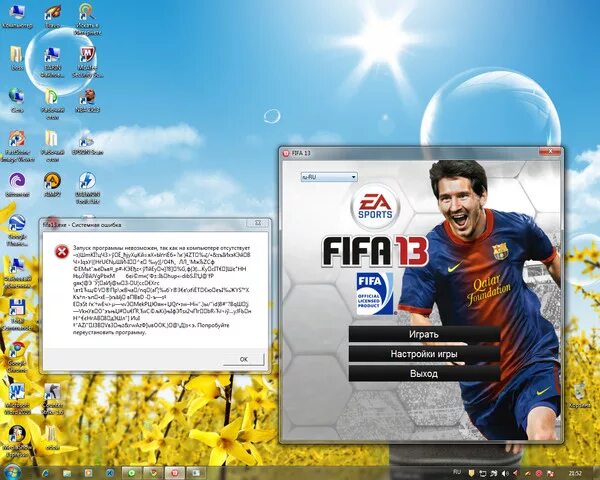The image size is (600, 480).
Task: Open the Корзина recycle bin icon
Action: click(x=579, y=395)
